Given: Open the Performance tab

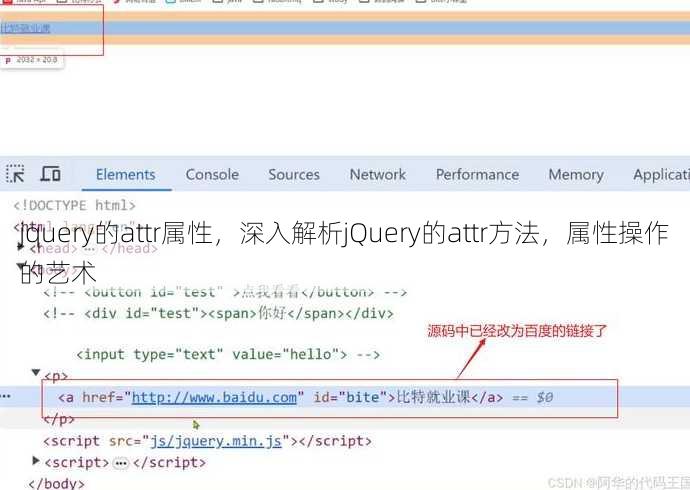Looking at the screenshot, I should pos(477,175).
